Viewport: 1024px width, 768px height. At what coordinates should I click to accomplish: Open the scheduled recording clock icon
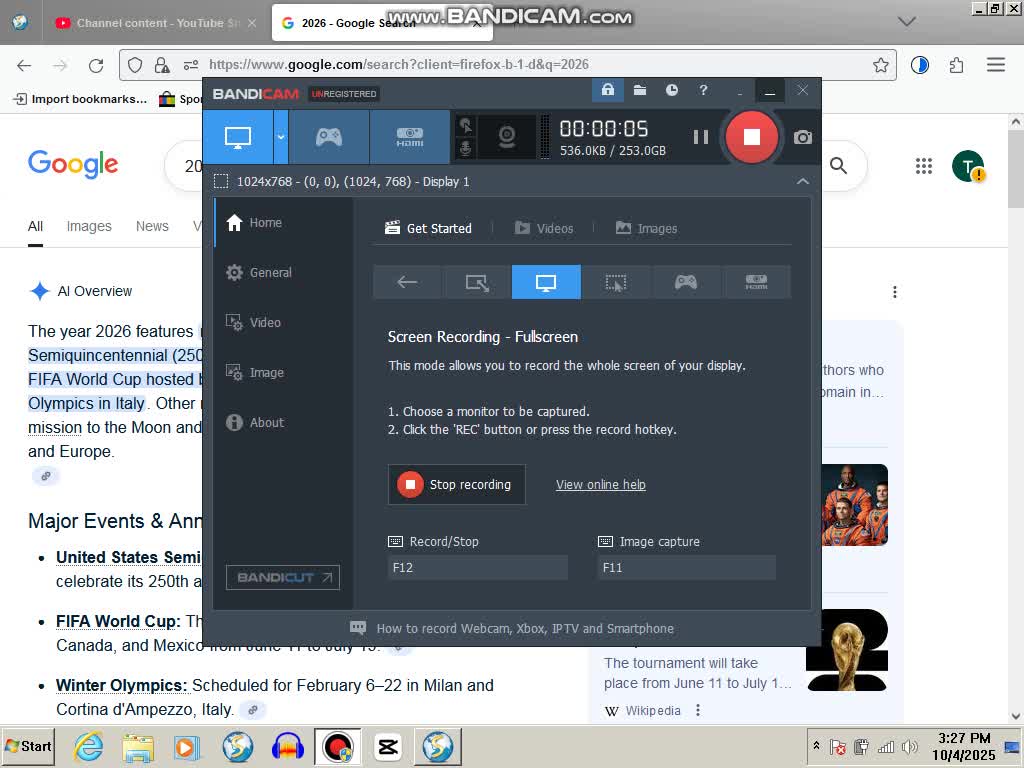[x=672, y=90]
